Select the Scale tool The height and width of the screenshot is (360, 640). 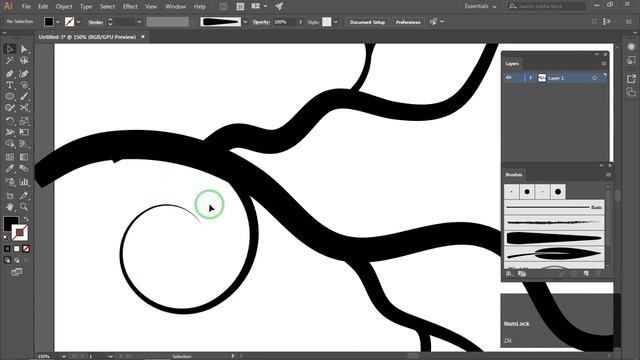coord(24,121)
